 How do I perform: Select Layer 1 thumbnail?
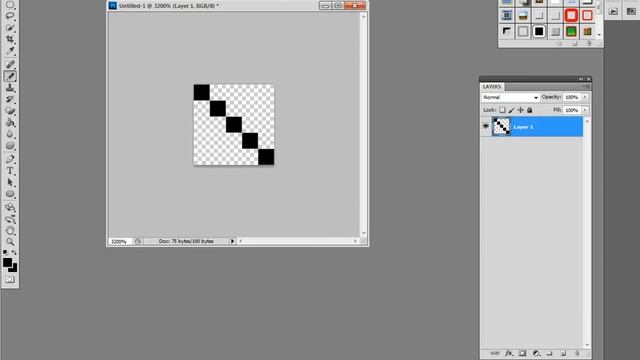click(501, 126)
